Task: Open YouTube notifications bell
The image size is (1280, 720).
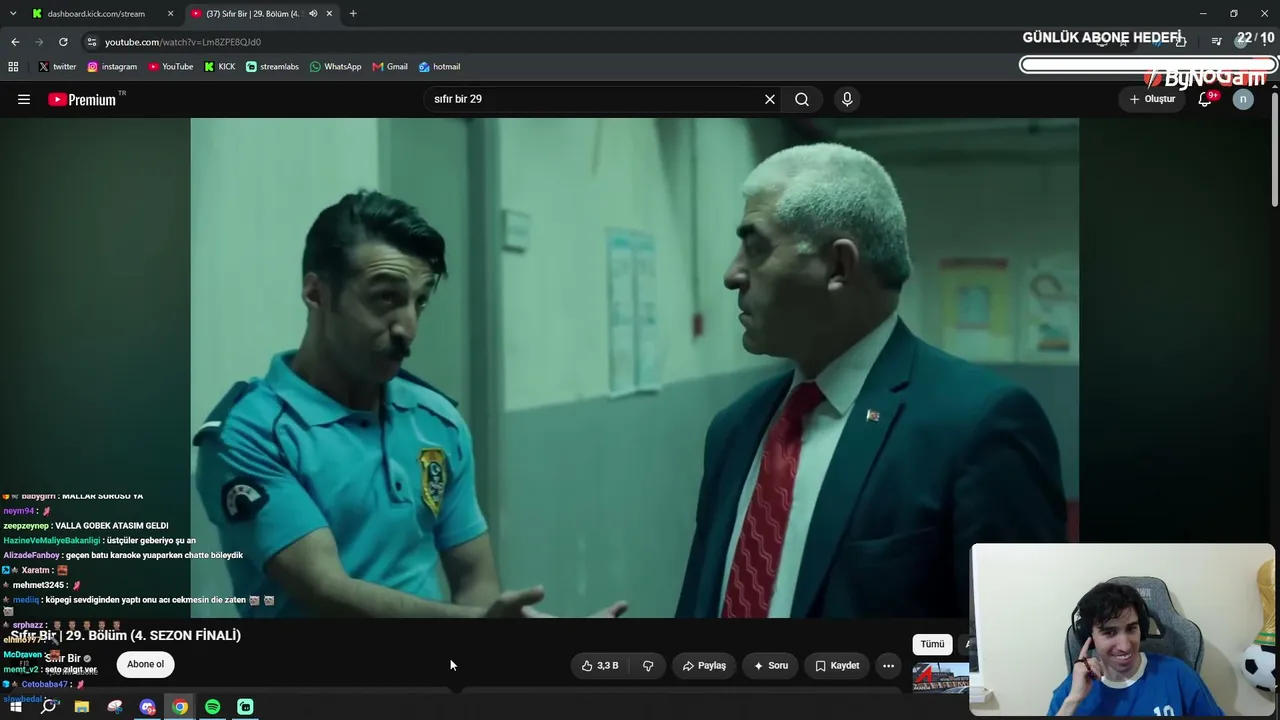Action: [x=1205, y=99]
